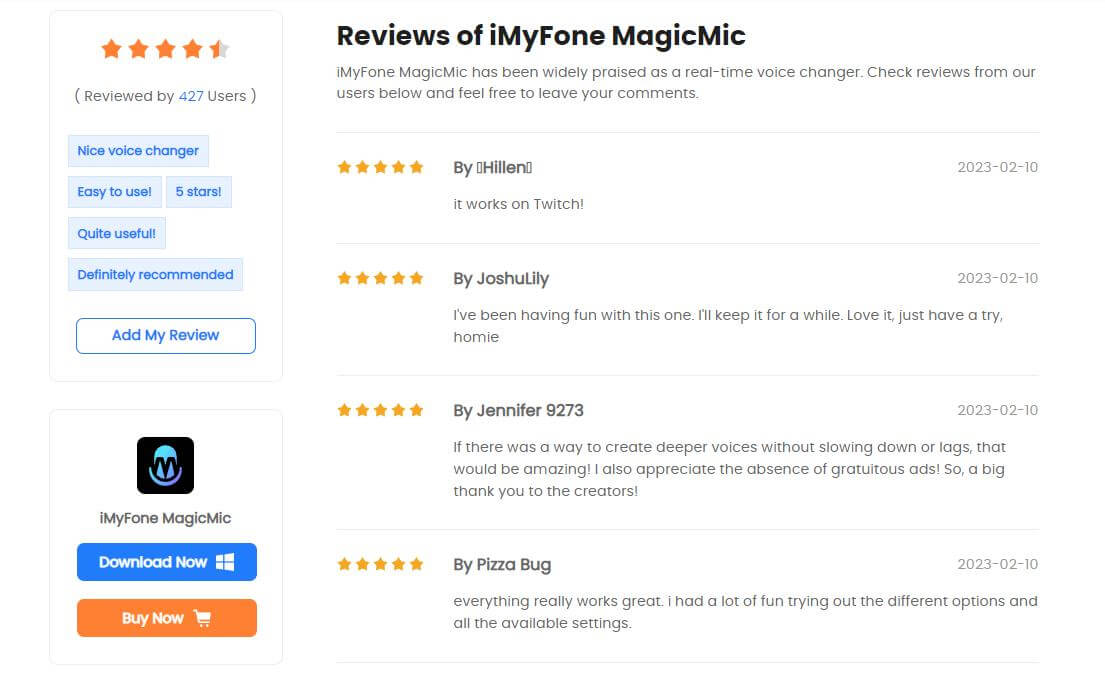
Task: Click the 427 users review count link
Action: coord(191,96)
